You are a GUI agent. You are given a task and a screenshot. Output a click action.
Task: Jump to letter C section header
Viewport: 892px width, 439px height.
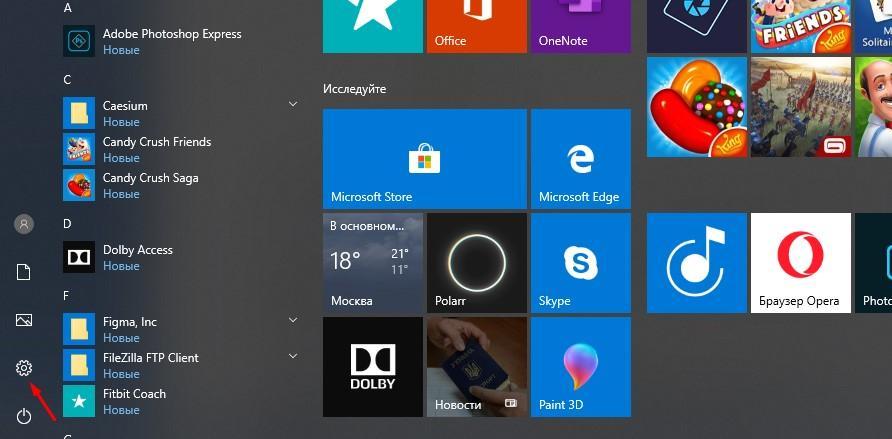tap(67, 80)
